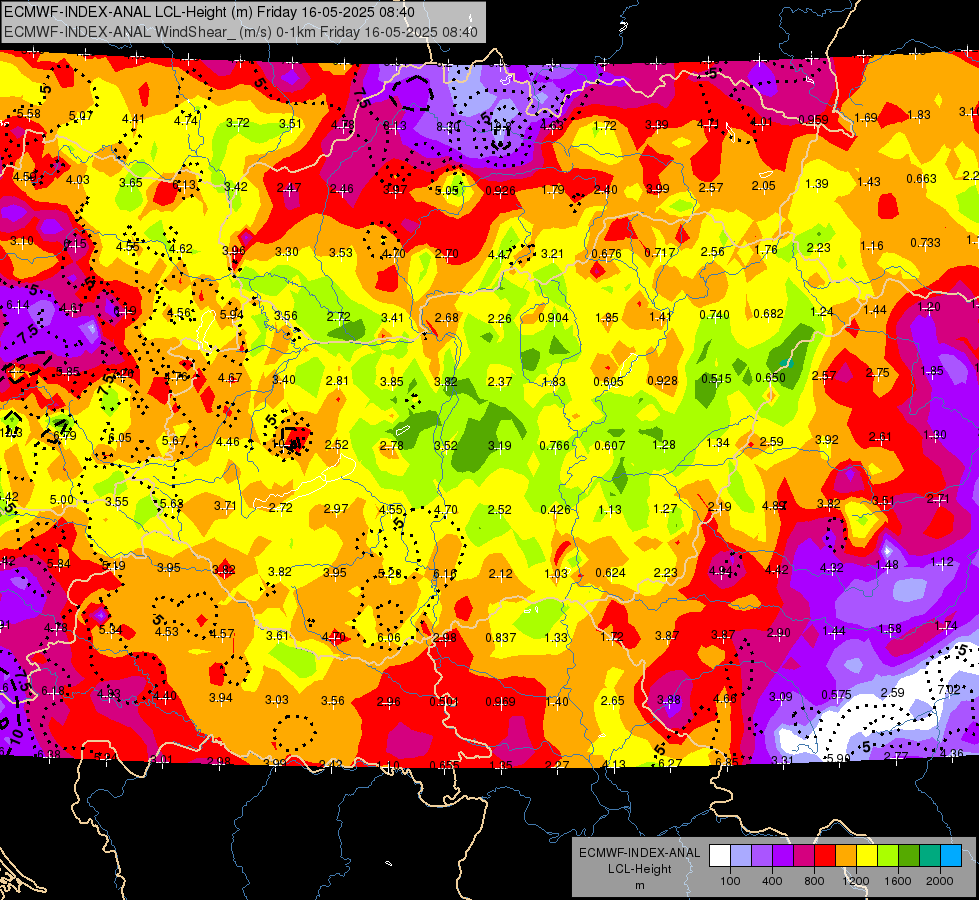Click the grid value 6.06

point(389,637)
